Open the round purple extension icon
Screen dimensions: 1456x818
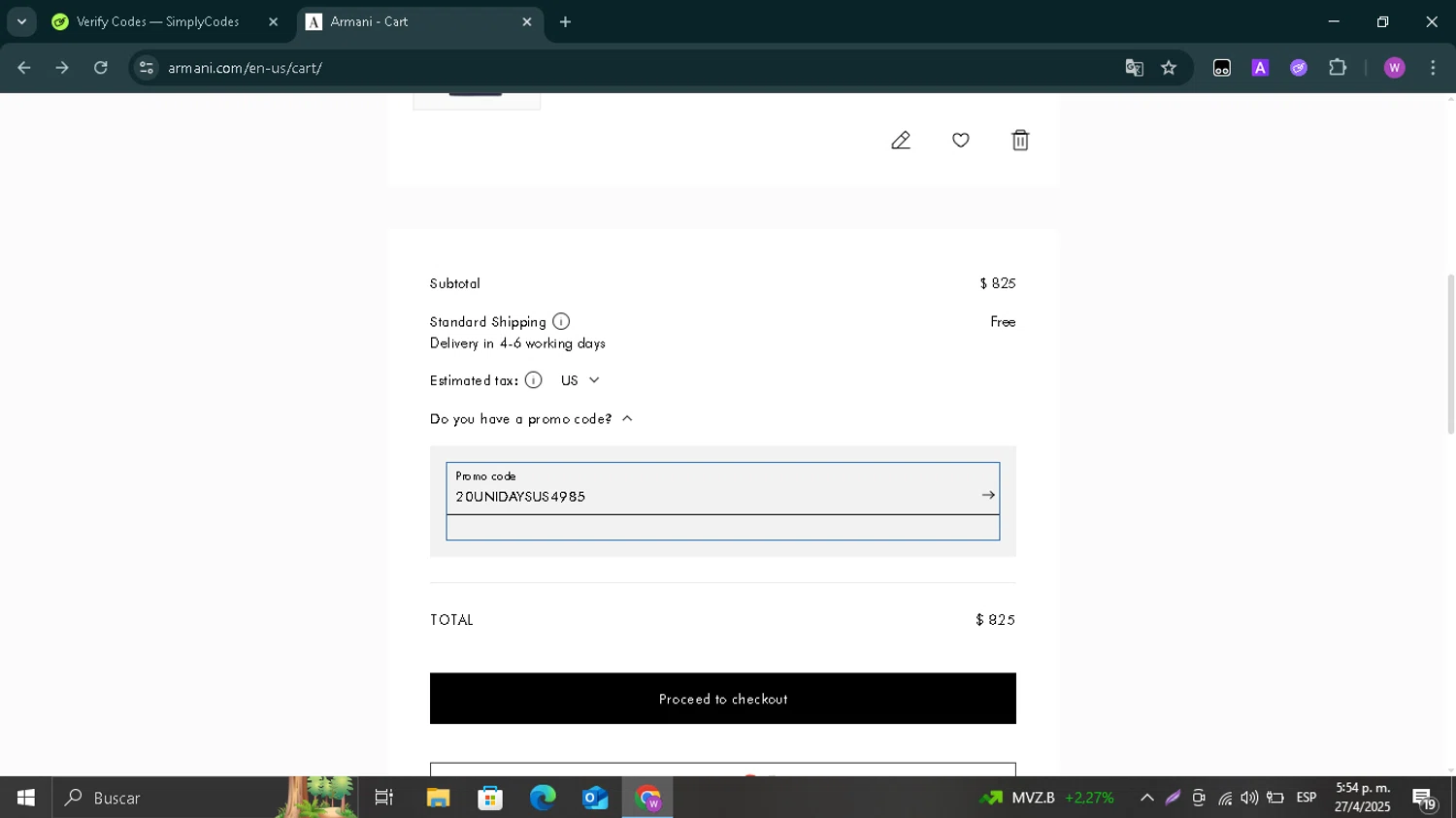[1299, 68]
